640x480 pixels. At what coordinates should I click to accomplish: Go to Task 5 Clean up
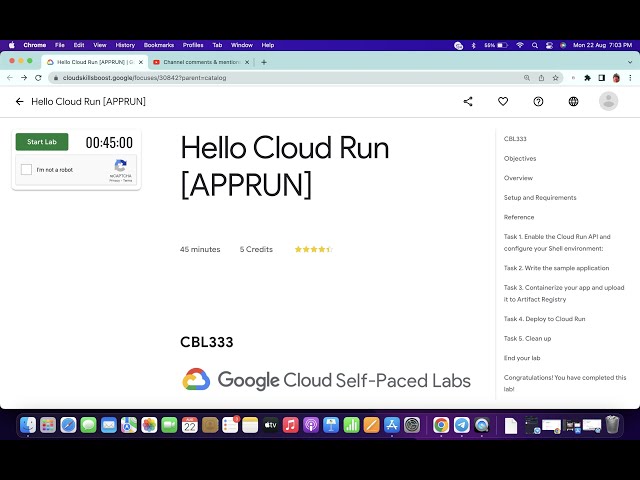[x=527, y=338]
